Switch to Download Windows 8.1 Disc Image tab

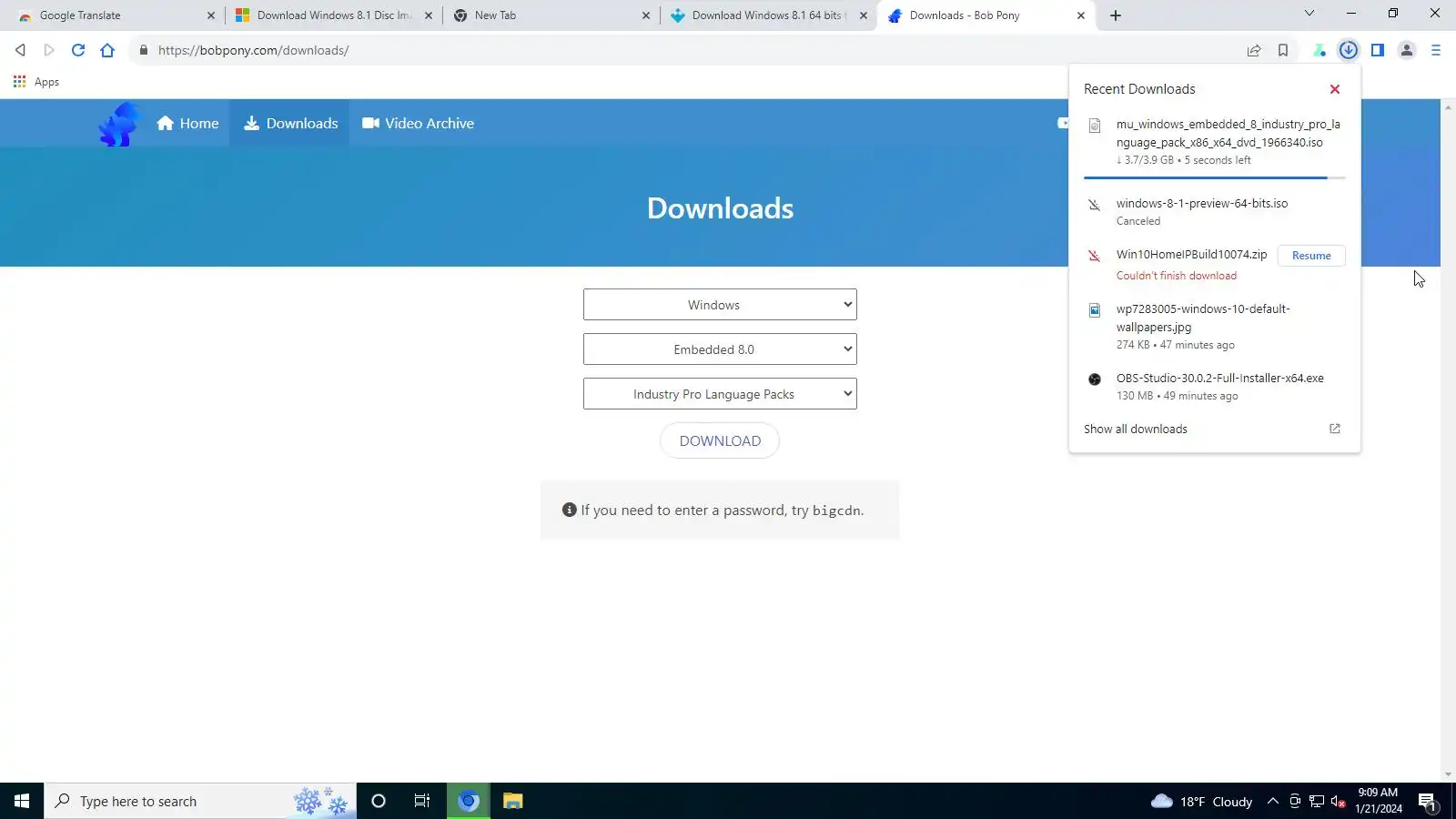333,15
